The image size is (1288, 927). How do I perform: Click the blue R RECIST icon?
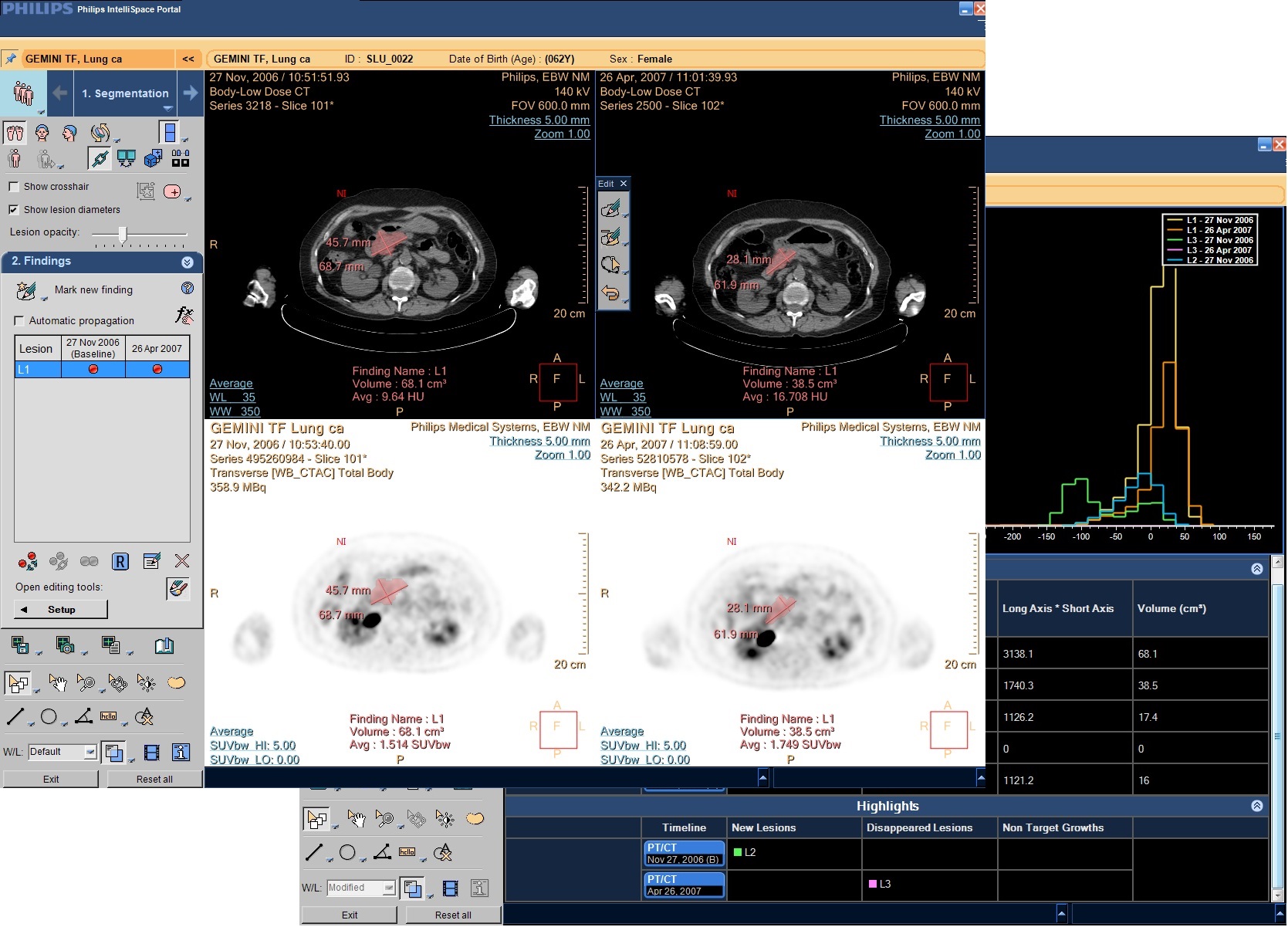[120, 561]
